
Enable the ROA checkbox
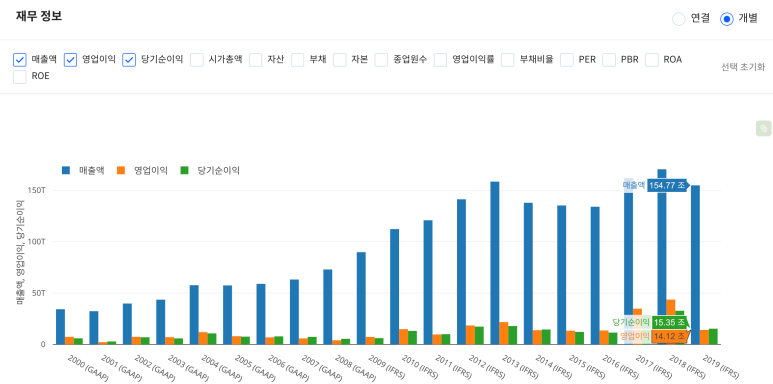(652, 60)
